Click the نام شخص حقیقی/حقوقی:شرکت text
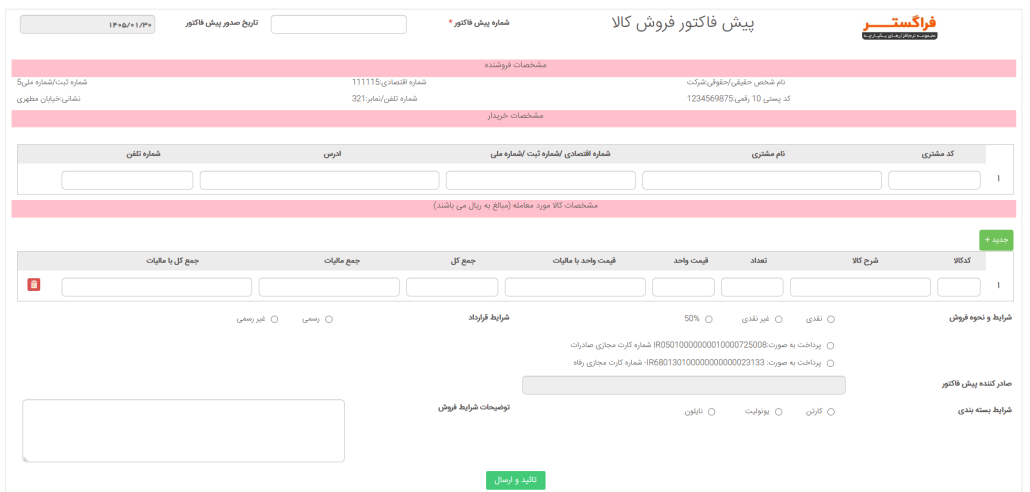The image size is (1030, 492). (736, 83)
